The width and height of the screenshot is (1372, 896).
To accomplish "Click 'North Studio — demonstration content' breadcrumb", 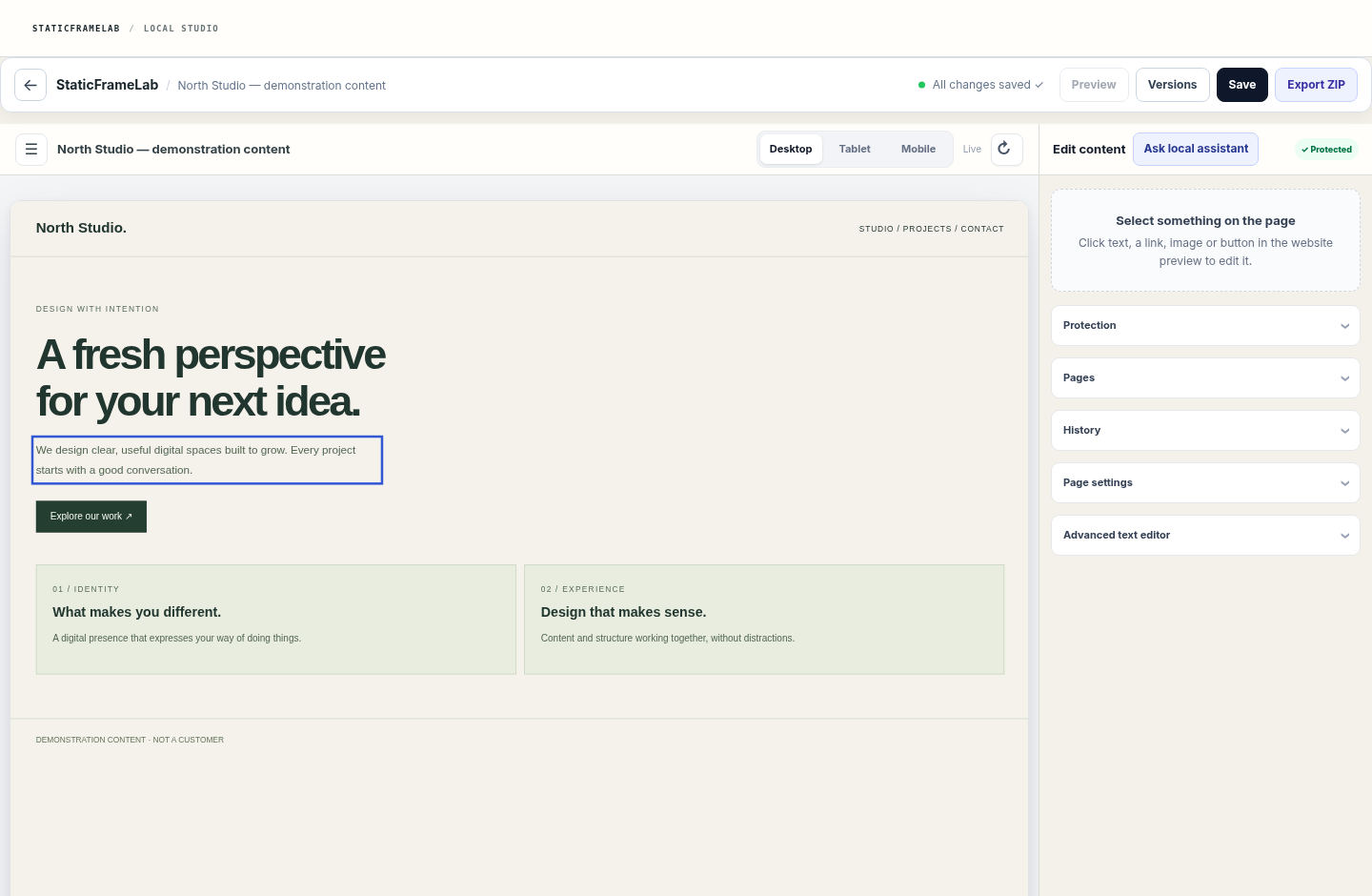I will 281,86.
